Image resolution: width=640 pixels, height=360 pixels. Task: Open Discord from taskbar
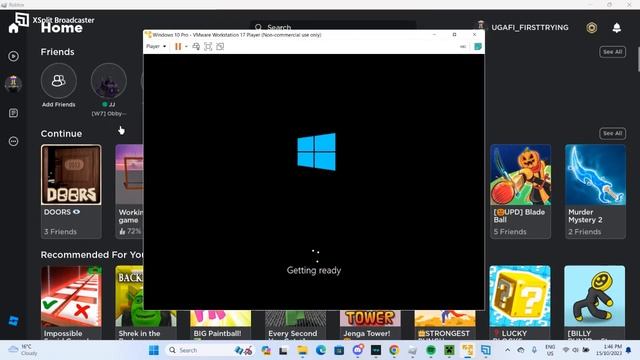(358, 350)
